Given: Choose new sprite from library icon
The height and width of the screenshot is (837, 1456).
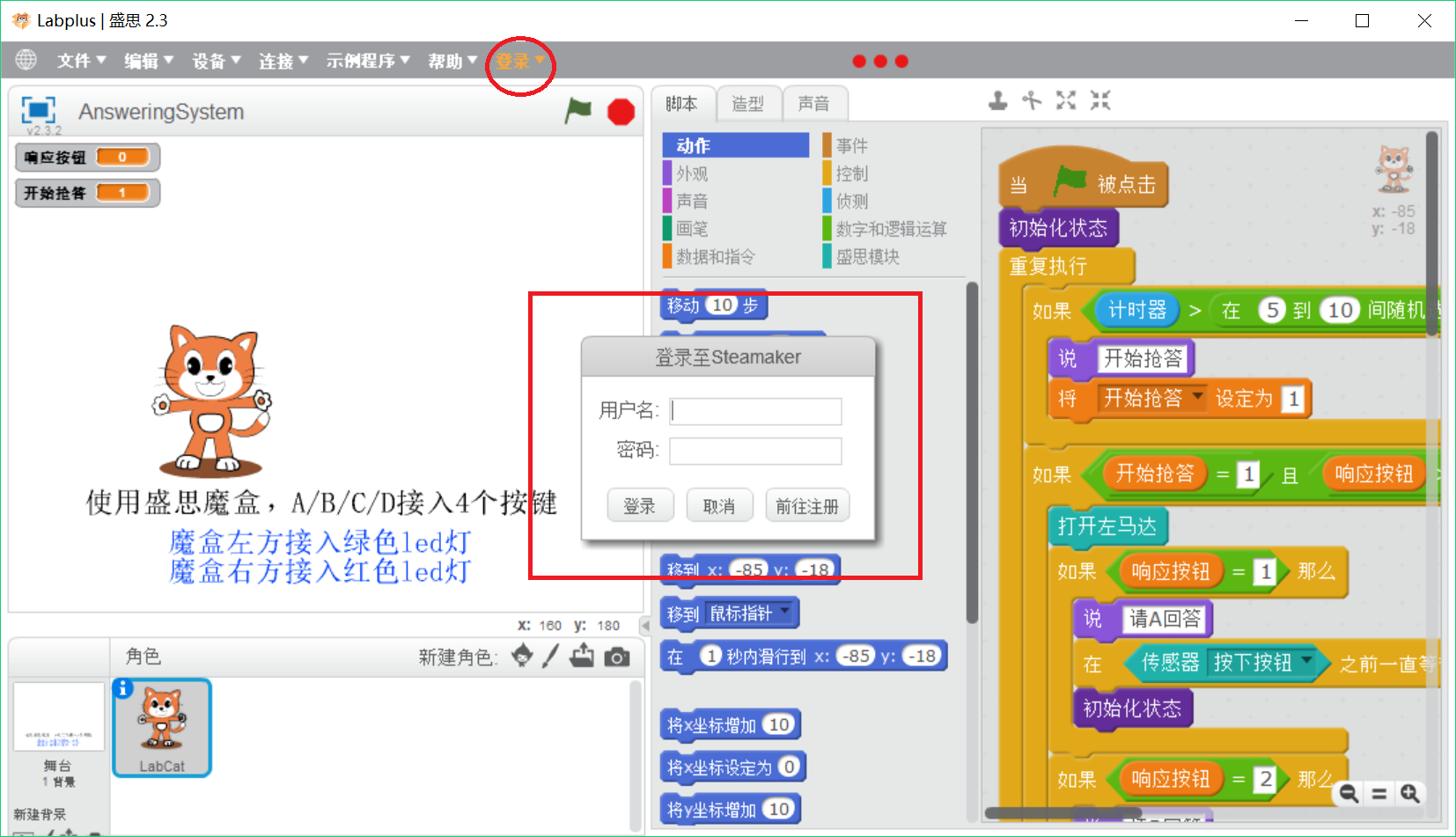Looking at the screenshot, I should (x=522, y=656).
